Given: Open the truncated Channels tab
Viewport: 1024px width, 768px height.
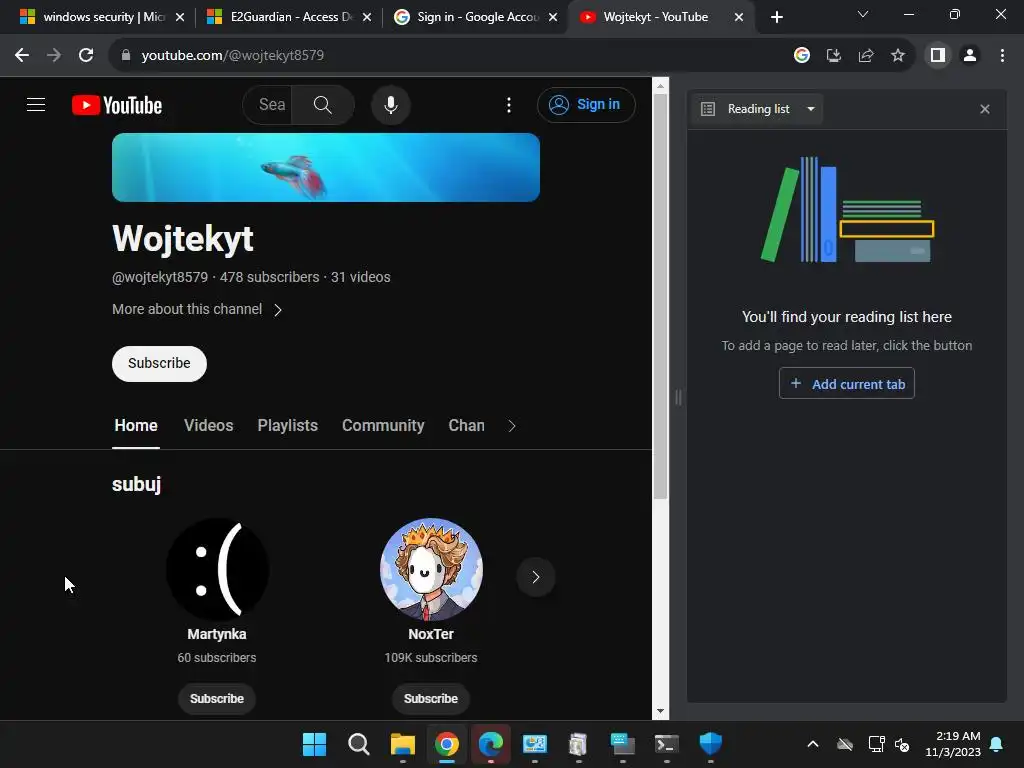Looking at the screenshot, I should [x=466, y=426].
